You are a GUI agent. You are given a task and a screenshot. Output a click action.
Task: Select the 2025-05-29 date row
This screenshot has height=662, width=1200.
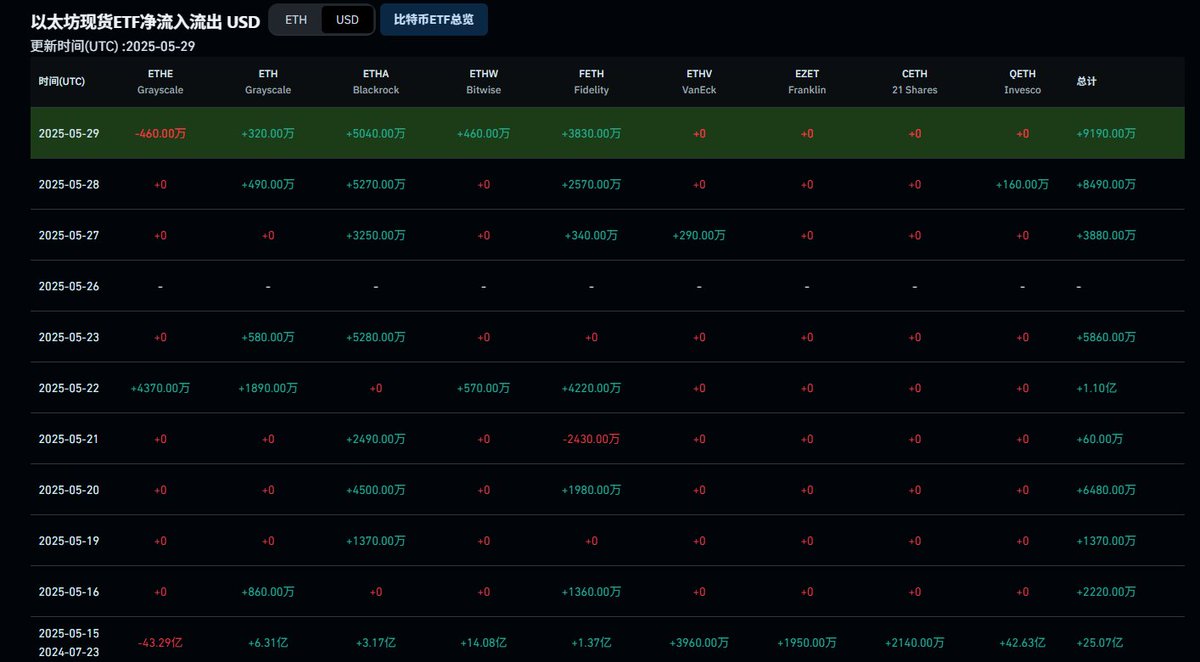[x=607, y=133]
